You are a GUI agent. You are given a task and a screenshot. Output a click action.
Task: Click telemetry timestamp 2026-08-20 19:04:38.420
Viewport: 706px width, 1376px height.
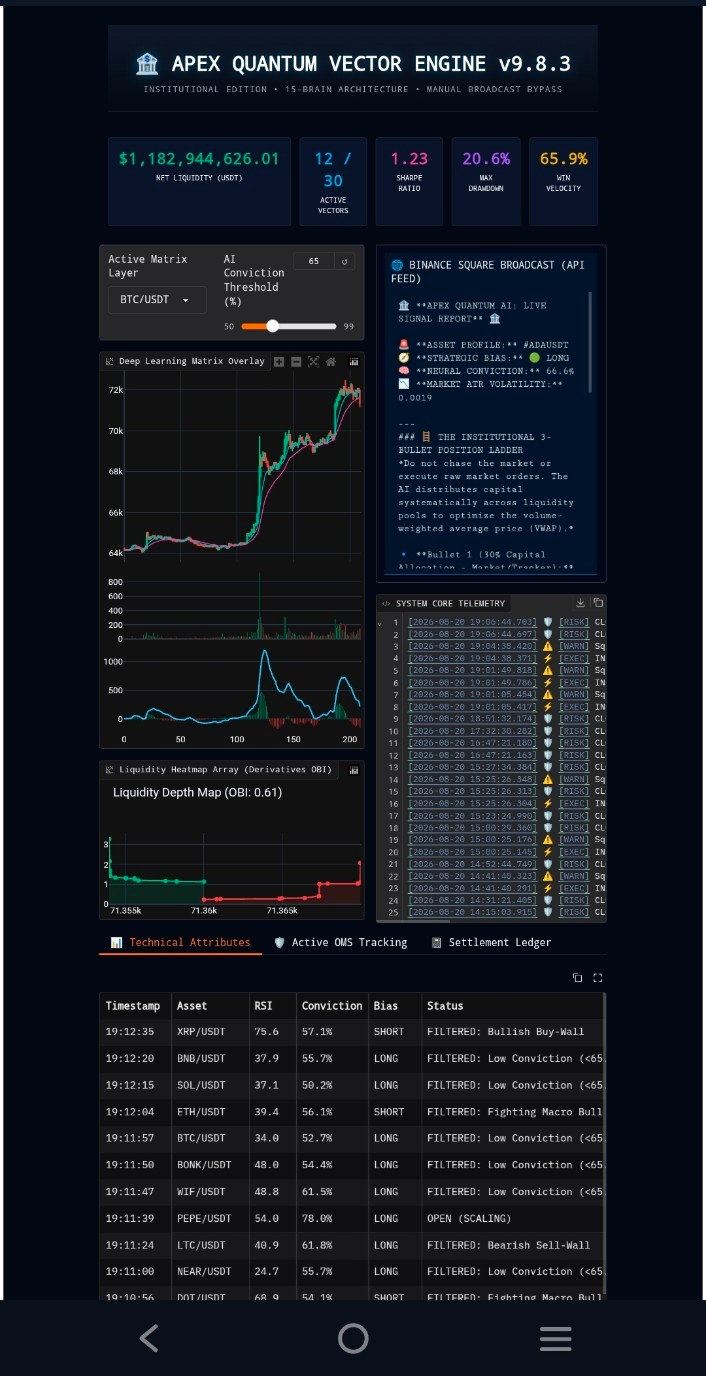(x=473, y=646)
